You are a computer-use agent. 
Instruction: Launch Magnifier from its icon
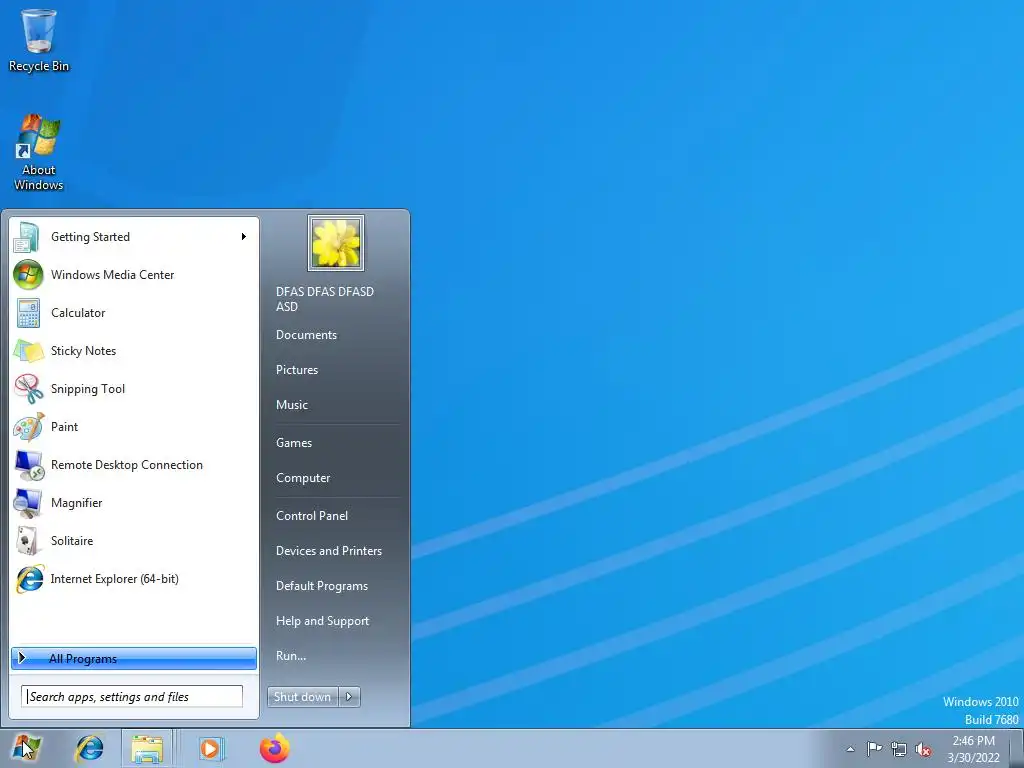tap(28, 503)
